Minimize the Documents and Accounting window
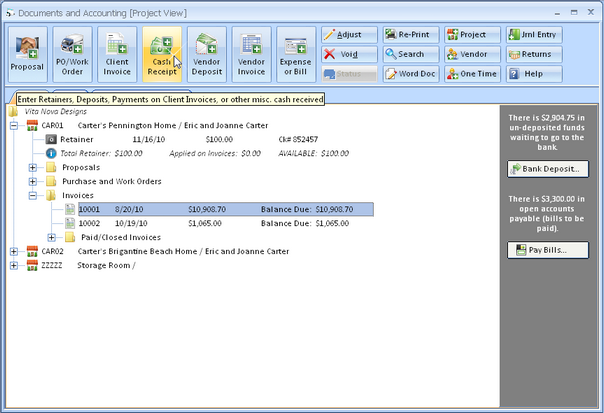 pos(557,13)
